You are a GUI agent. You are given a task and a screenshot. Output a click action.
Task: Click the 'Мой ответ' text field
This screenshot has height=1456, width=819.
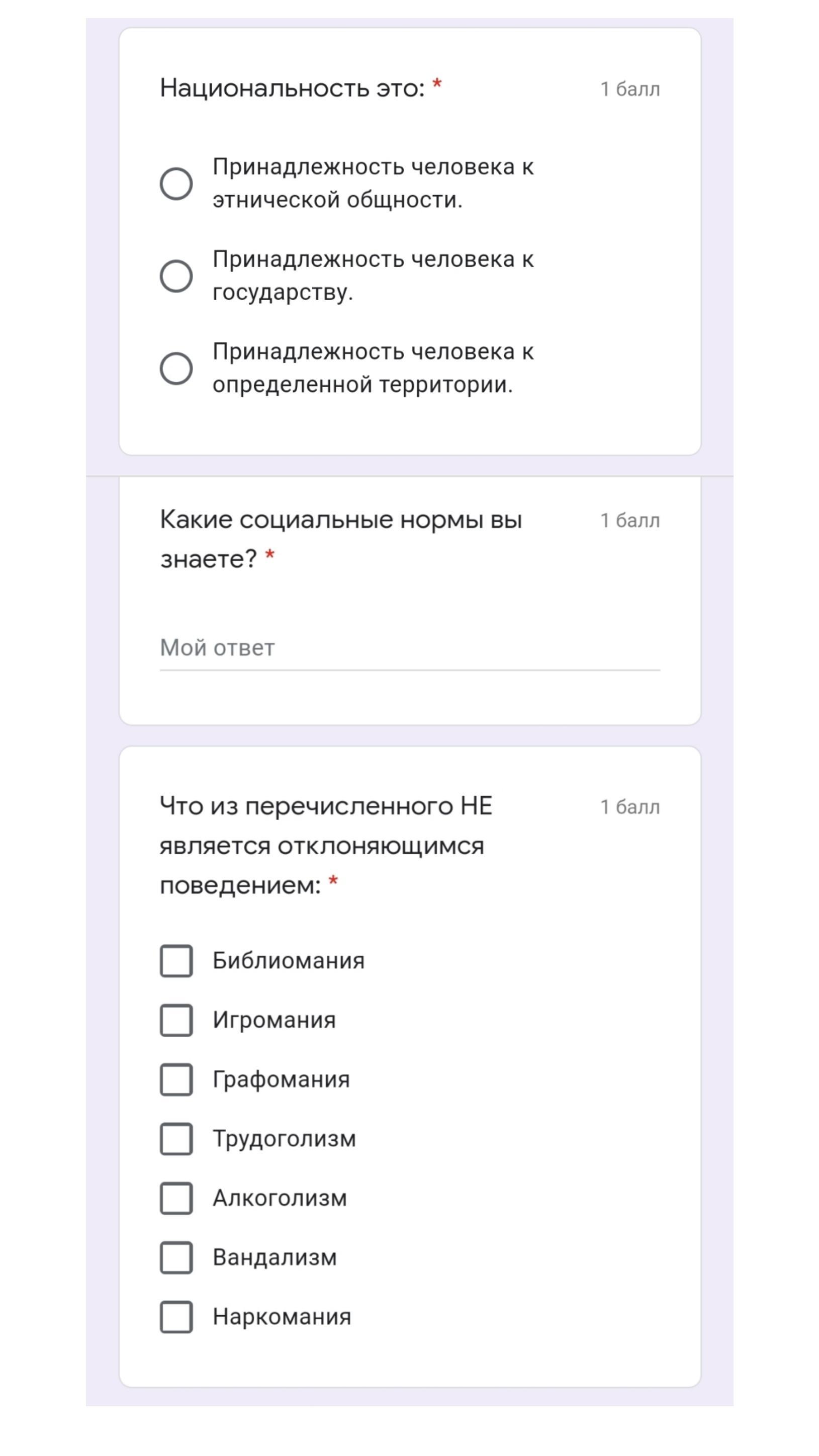(x=409, y=648)
